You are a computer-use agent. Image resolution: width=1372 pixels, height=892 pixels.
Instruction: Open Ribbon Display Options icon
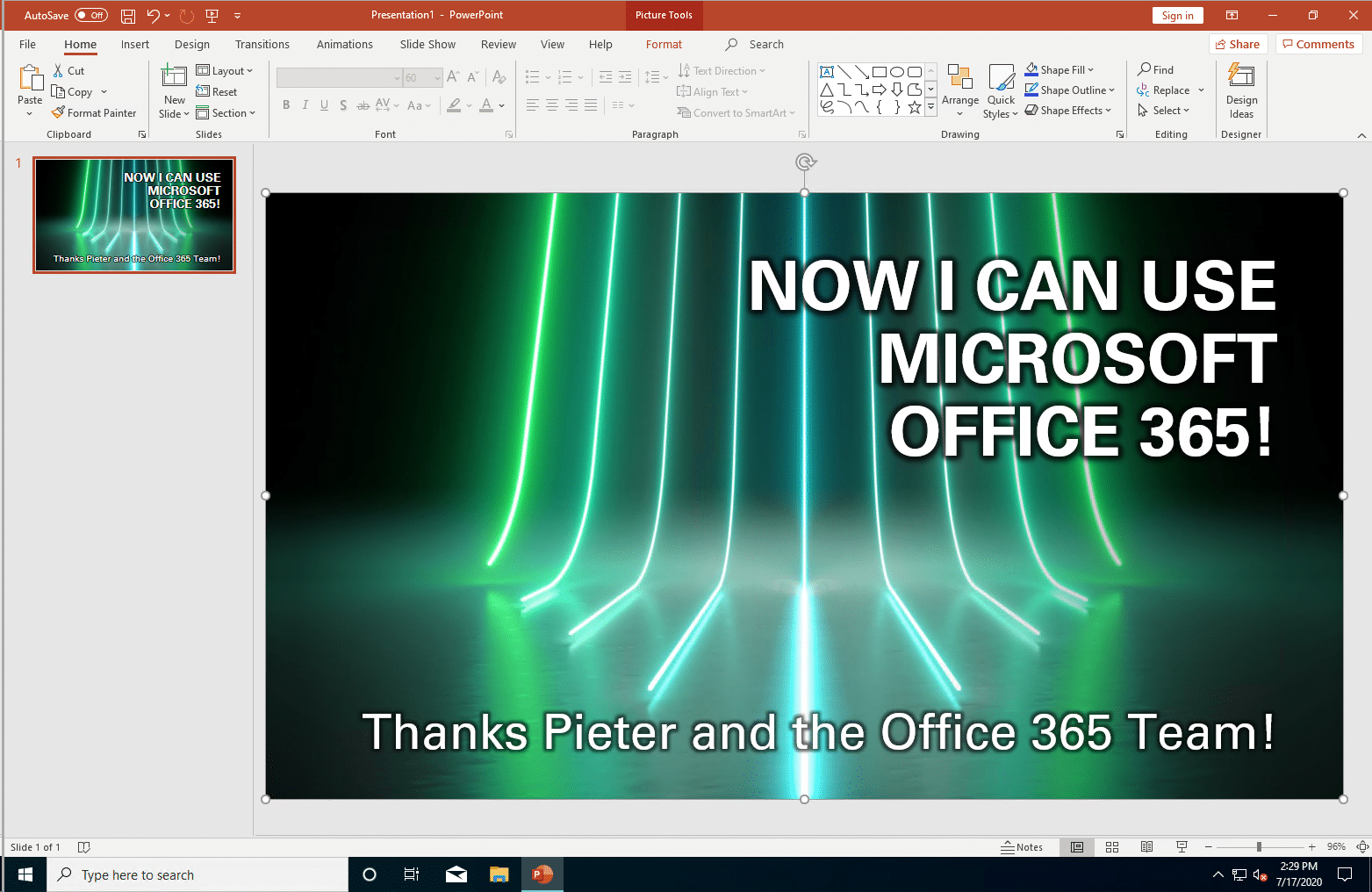click(x=1232, y=15)
